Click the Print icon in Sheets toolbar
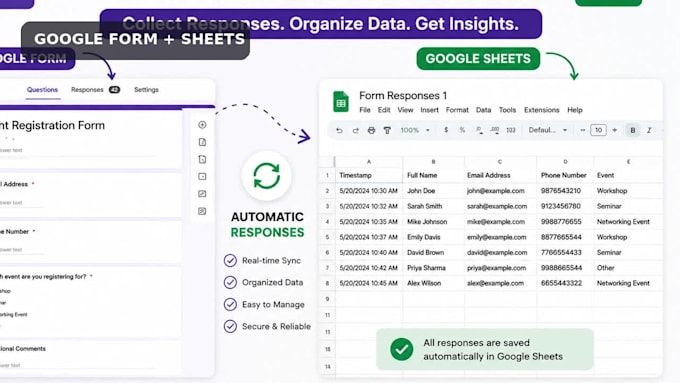 click(x=371, y=130)
